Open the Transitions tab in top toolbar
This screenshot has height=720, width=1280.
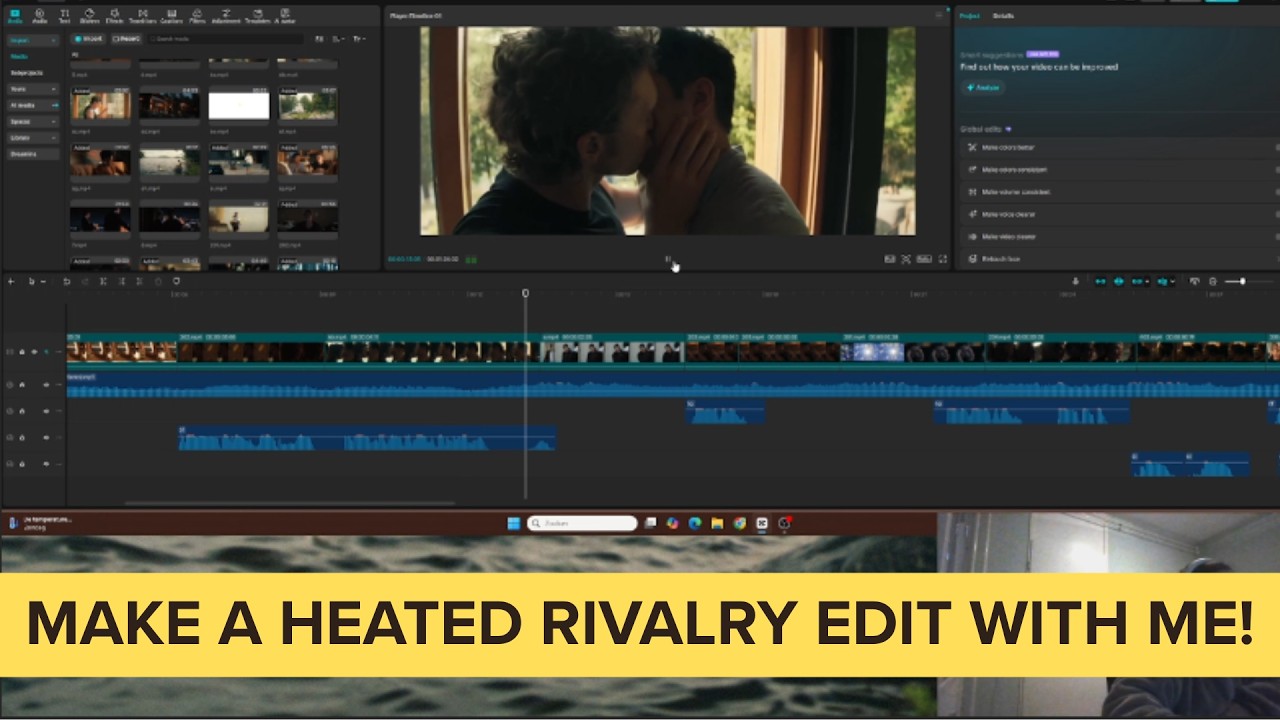click(142, 16)
